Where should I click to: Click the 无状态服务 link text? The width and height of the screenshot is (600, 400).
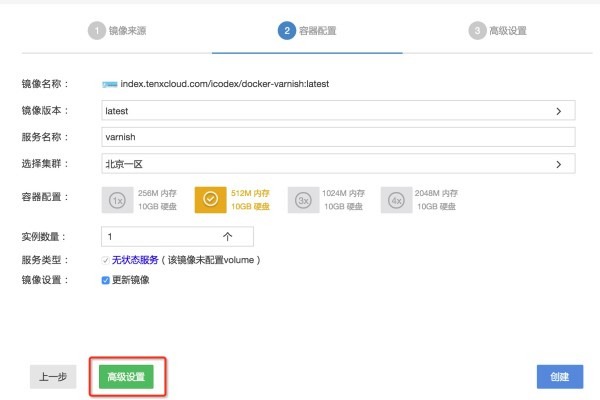(x=135, y=260)
